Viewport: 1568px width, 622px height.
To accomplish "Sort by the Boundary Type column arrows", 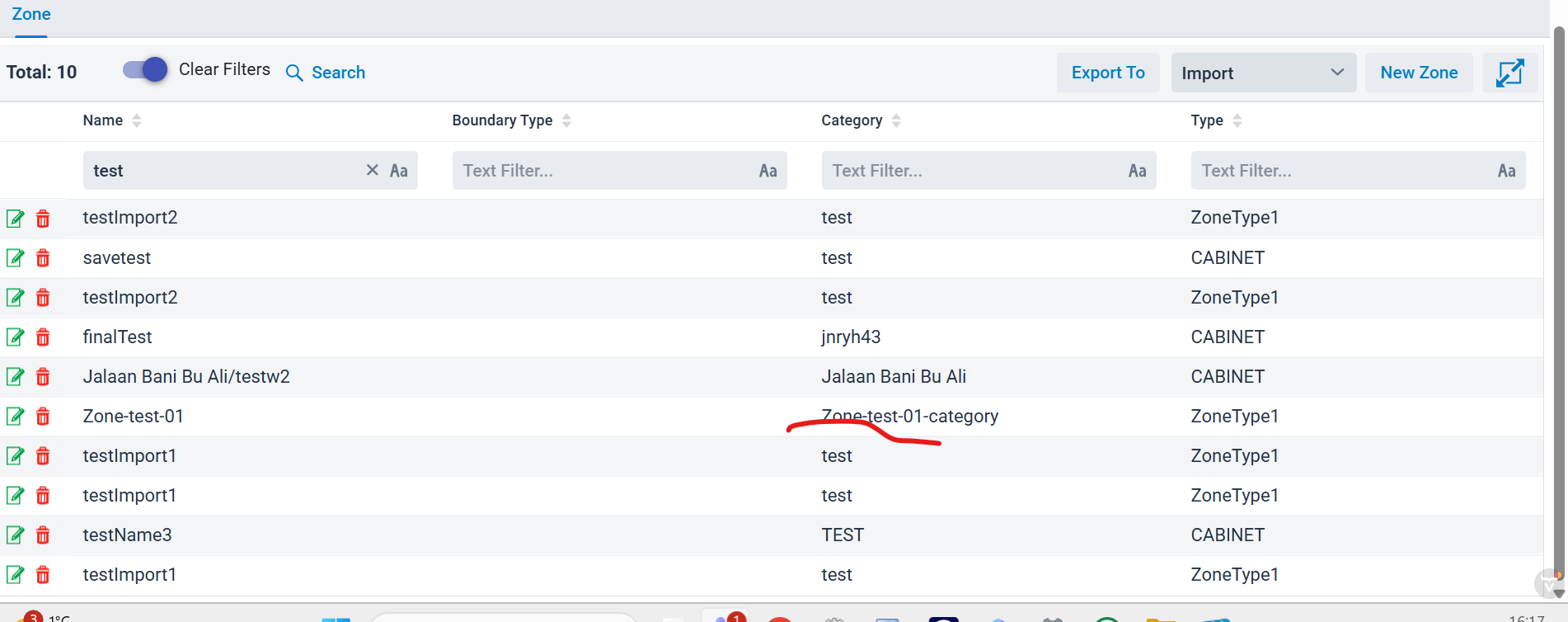I will click(x=566, y=120).
